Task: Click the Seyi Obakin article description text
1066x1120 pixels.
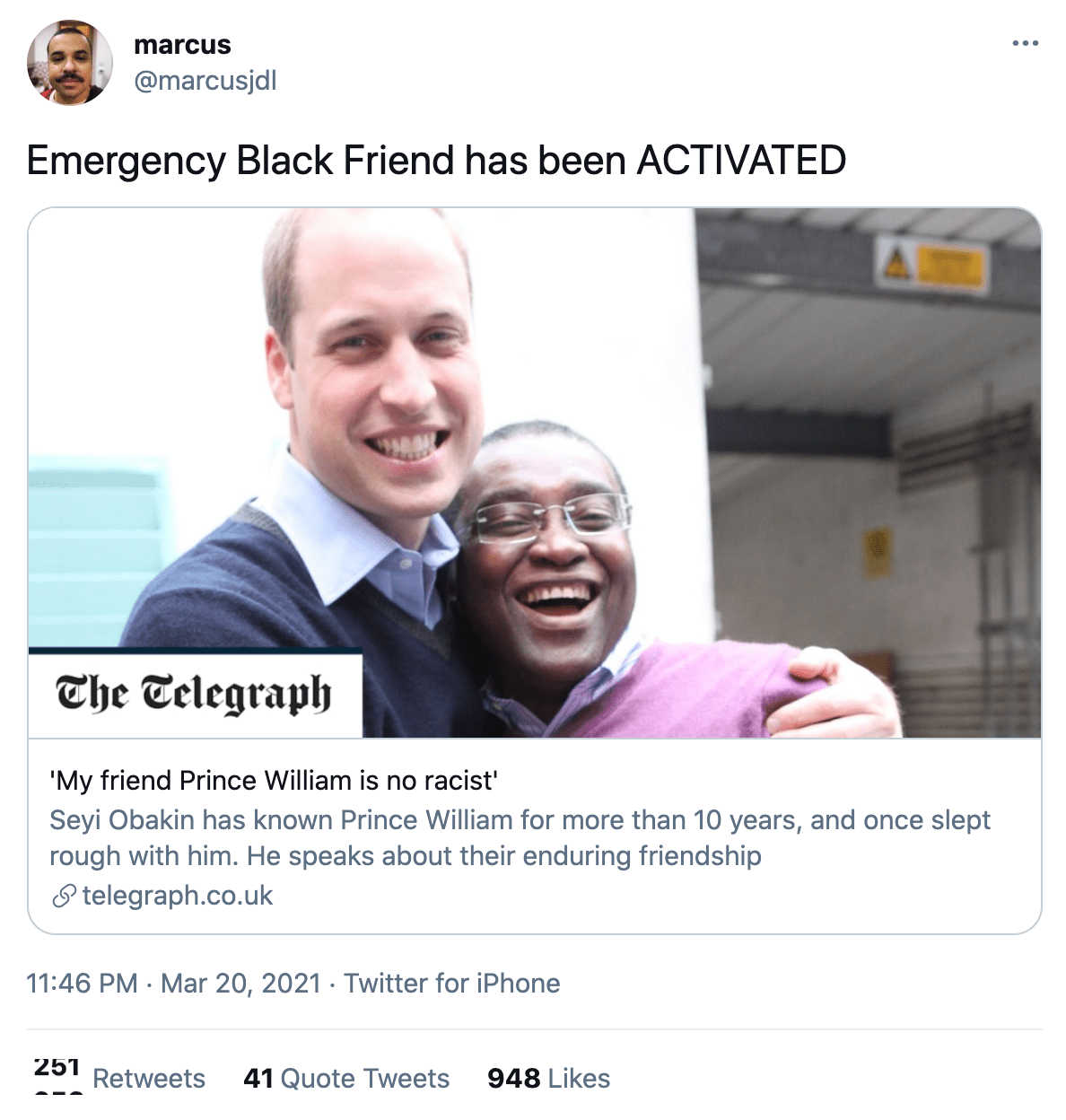Action: click(520, 837)
